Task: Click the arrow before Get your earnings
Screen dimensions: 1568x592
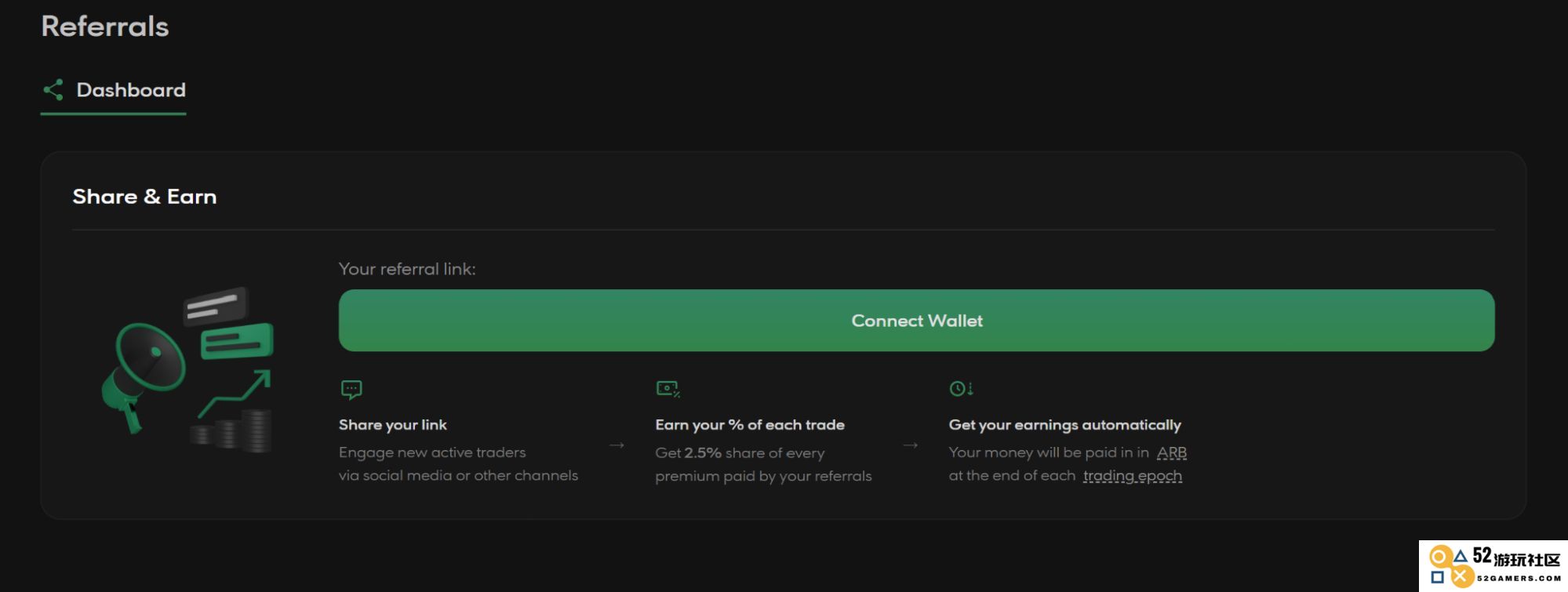Action: 910,445
